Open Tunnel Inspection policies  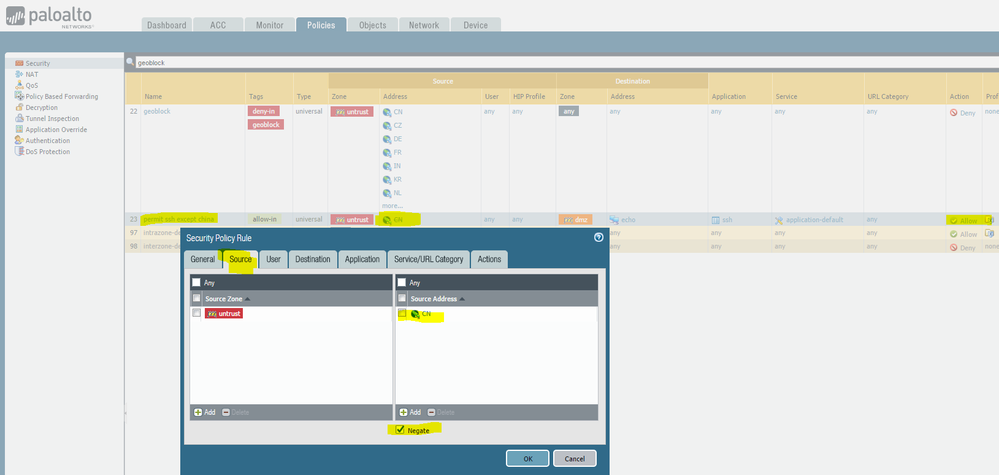tap(52, 118)
